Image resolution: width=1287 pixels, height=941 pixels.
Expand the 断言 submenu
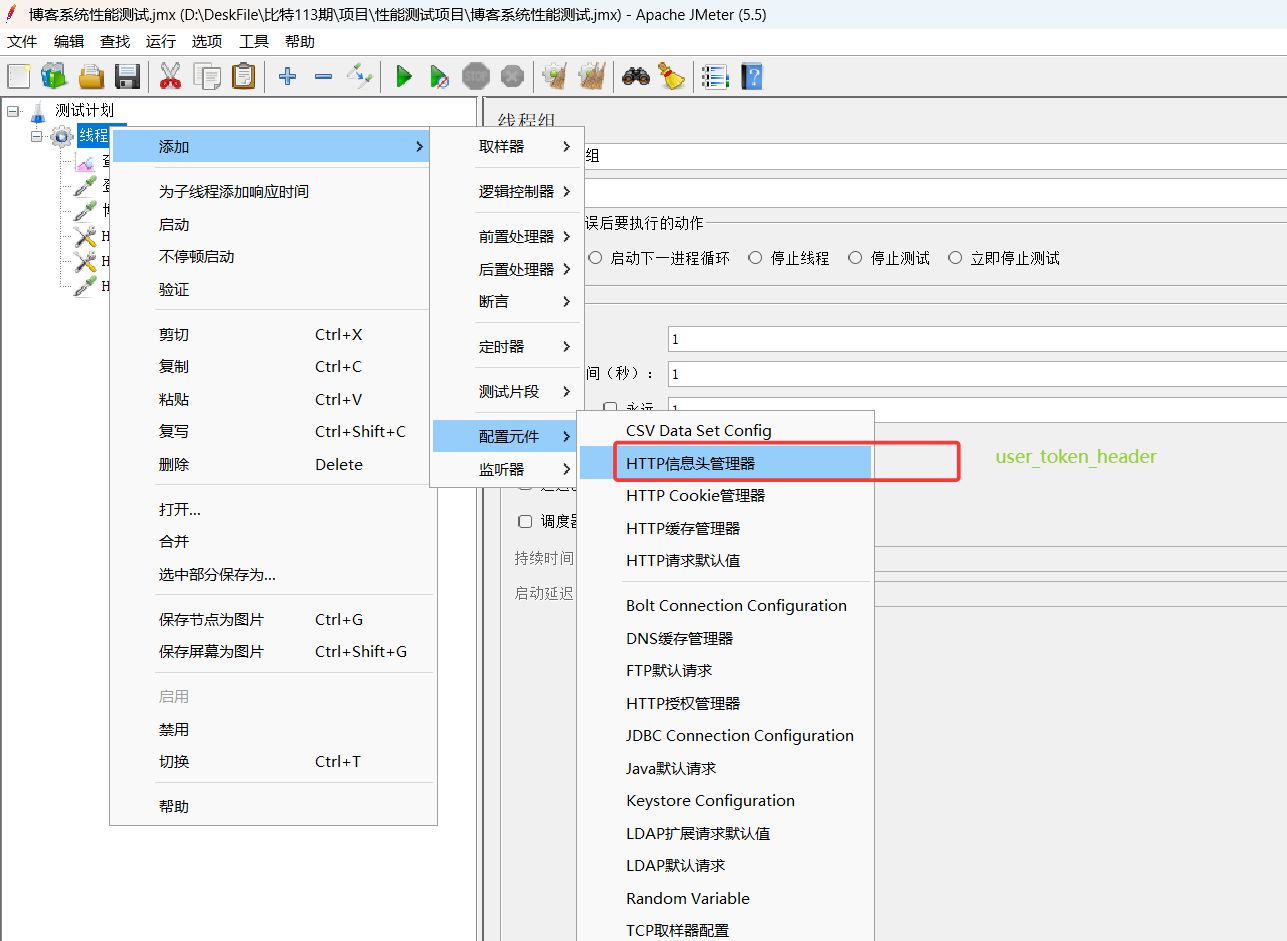(x=507, y=301)
